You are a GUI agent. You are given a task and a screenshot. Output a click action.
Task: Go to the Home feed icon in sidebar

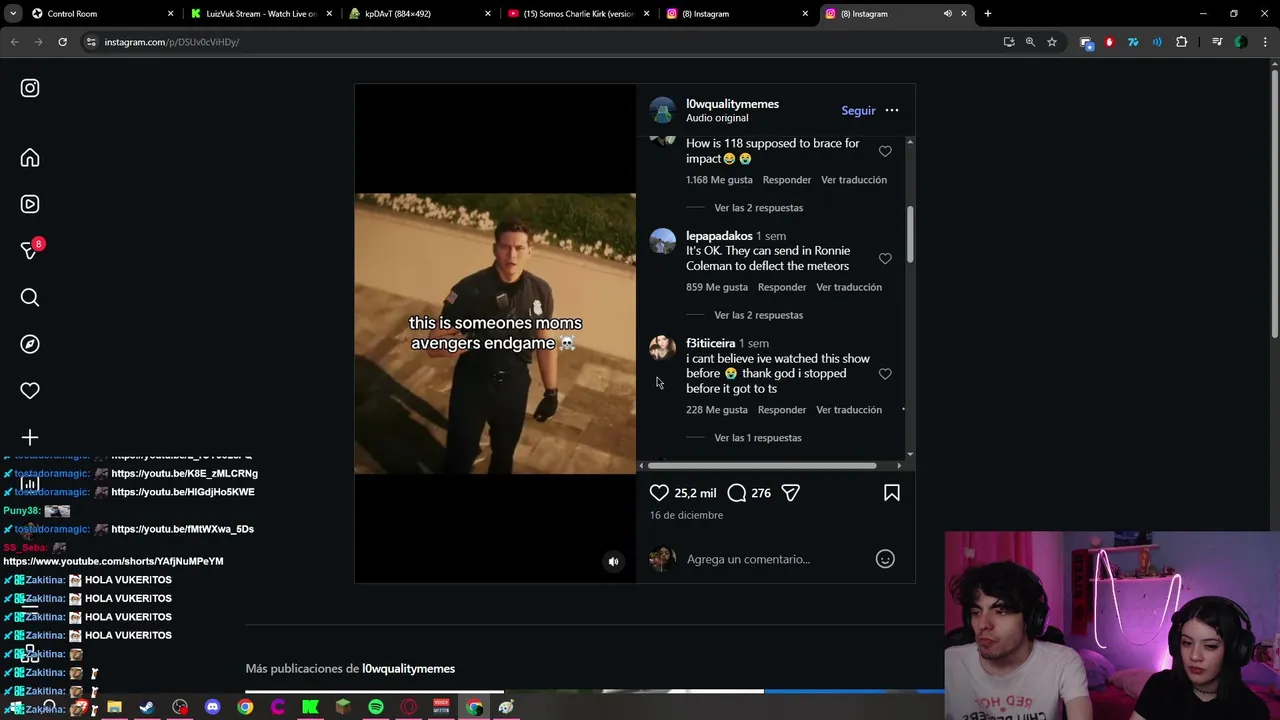(30, 158)
